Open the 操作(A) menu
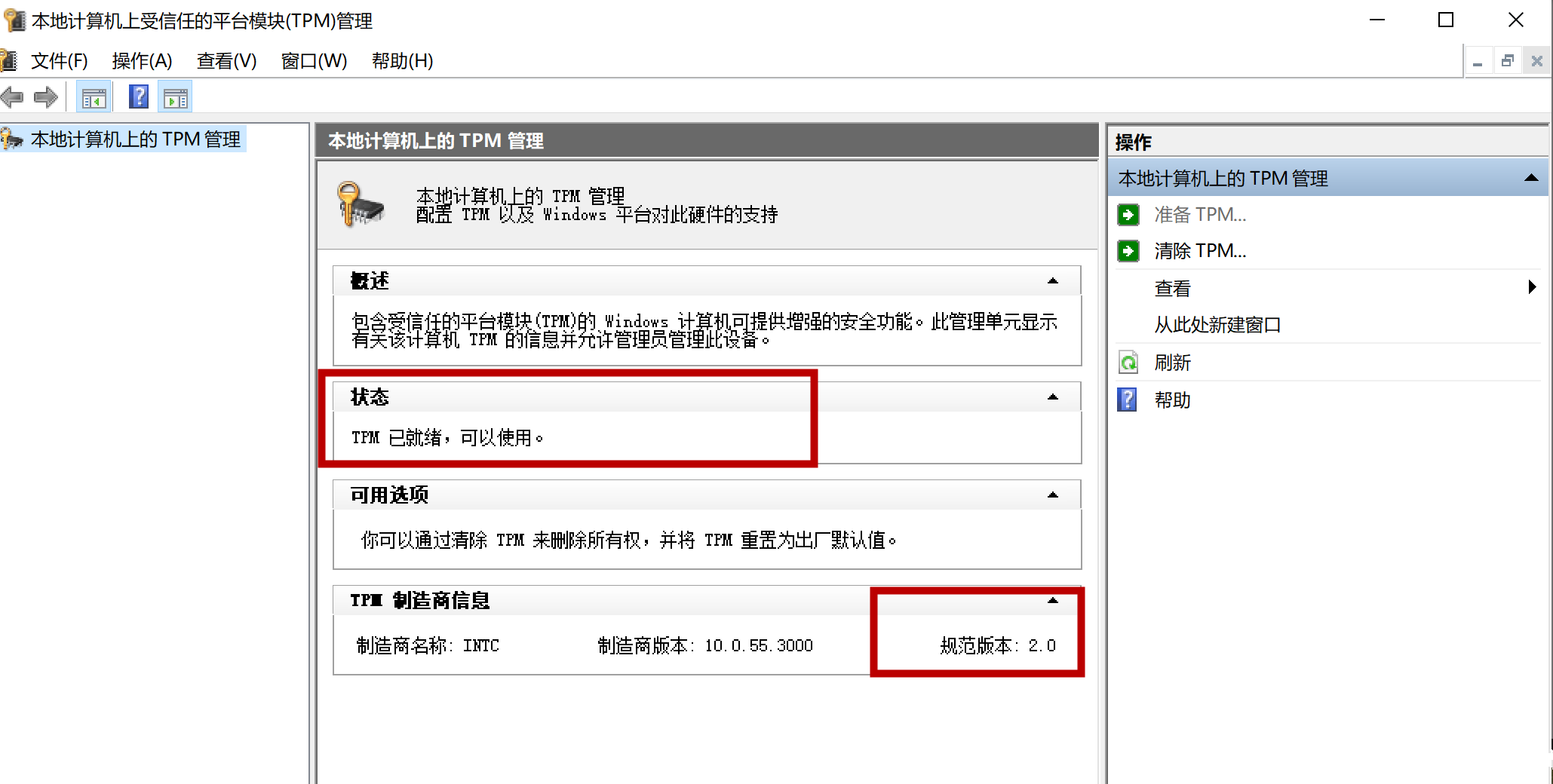 [x=140, y=61]
